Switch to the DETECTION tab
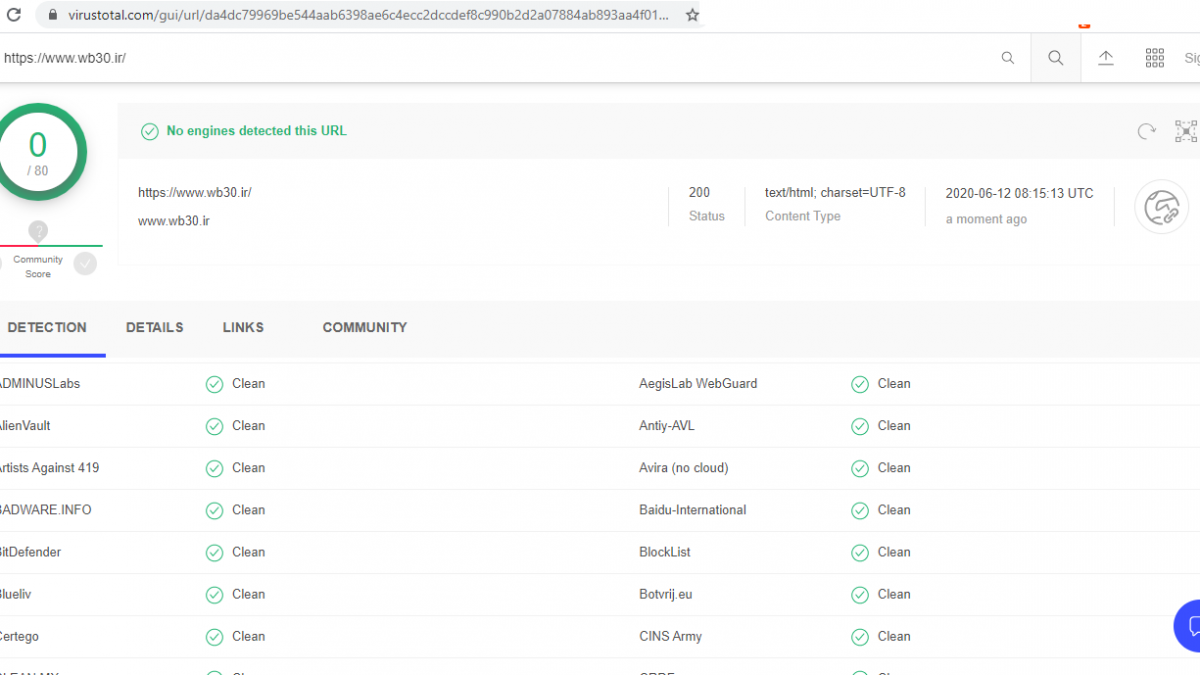1200x675 pixels. (x=47, y=327)
